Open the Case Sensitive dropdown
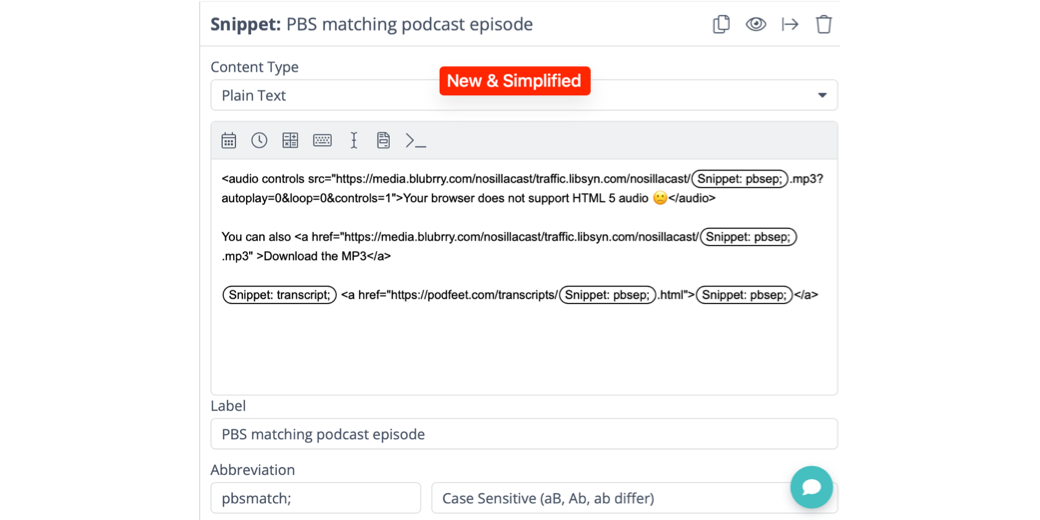This screenshot has width=1040, height=520. [x=610, y=498]
